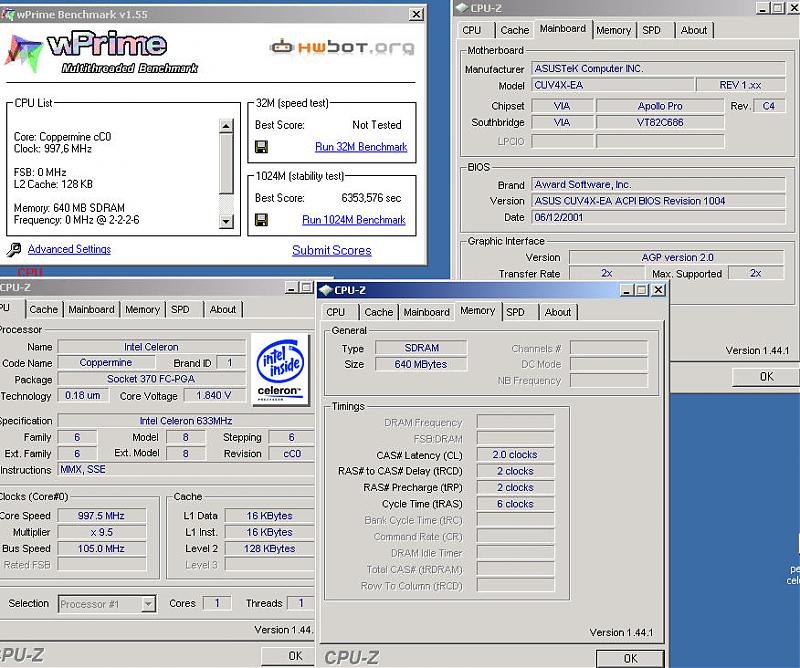This screenshot has width=800, height=668.
Task: Click the Cycle Time value '6 clocks'
Action: click(515, 504)
